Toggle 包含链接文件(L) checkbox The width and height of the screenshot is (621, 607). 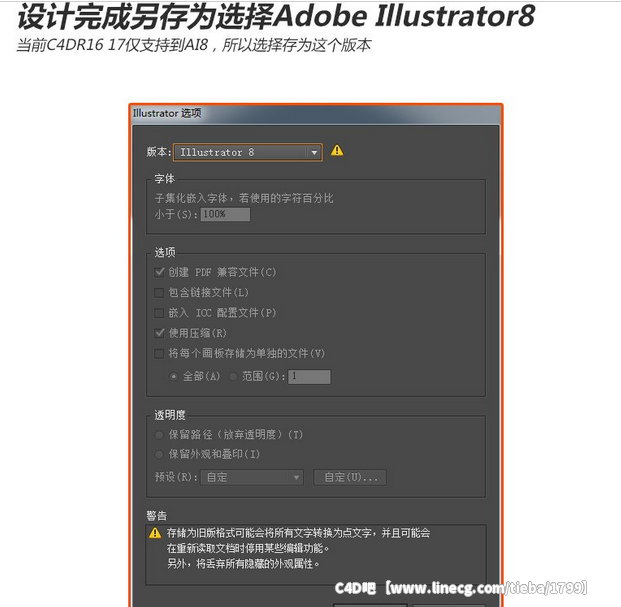159,293
